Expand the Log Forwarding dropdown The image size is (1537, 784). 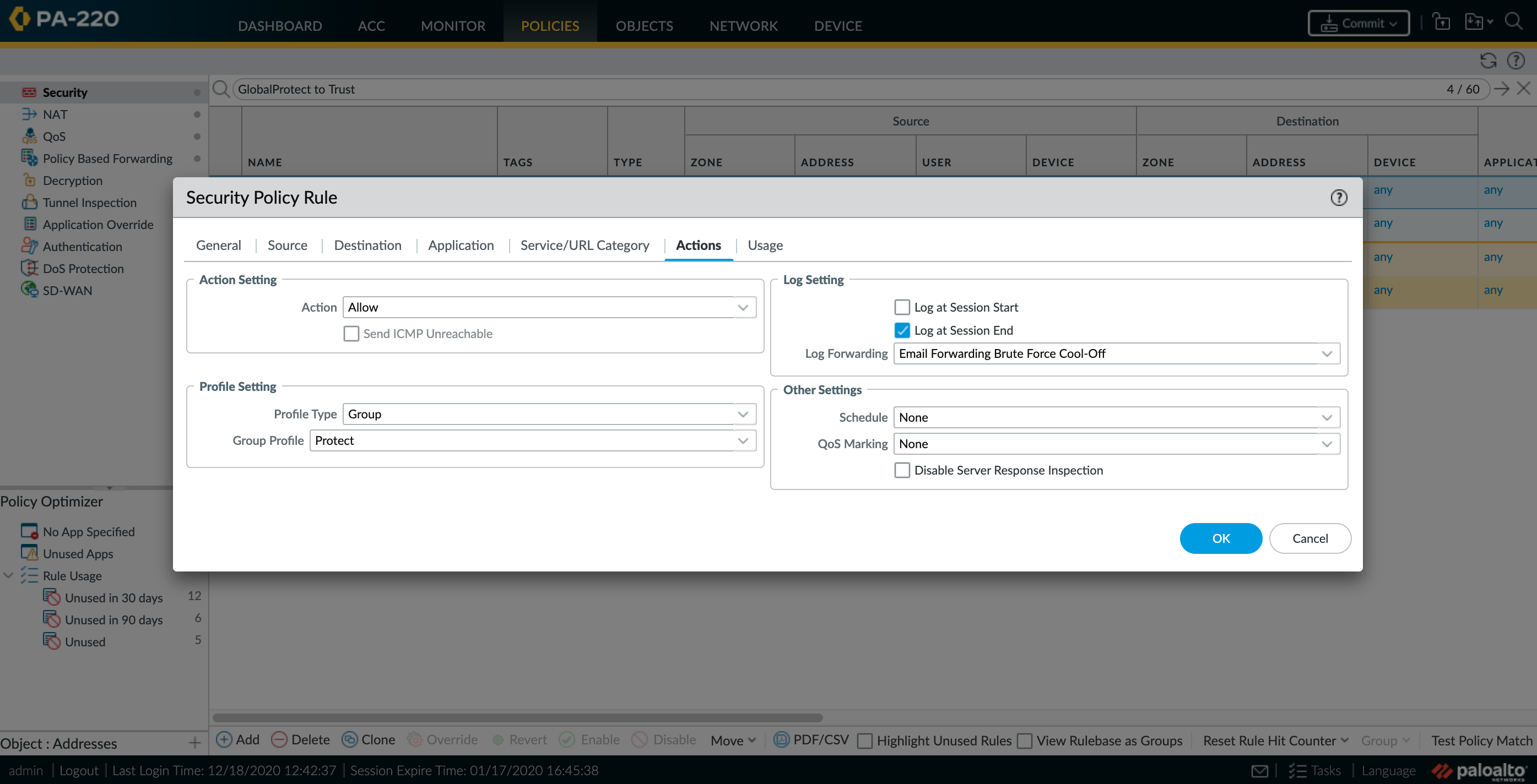[x=1325, y=353]
